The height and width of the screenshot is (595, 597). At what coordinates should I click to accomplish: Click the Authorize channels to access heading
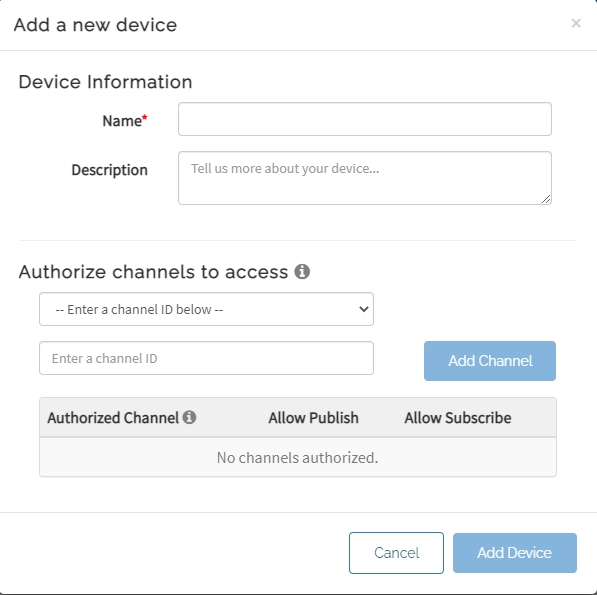[x=153, y=272]
